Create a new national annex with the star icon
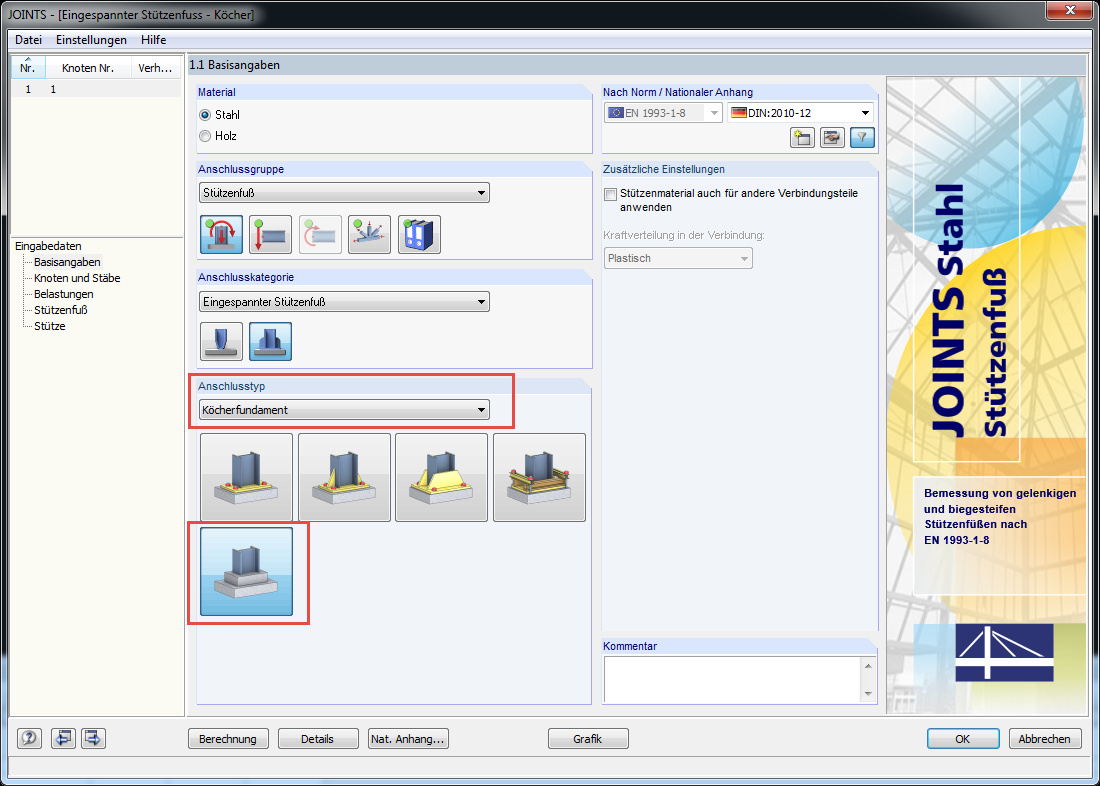The image size is (1100, 786). point(802,138)
